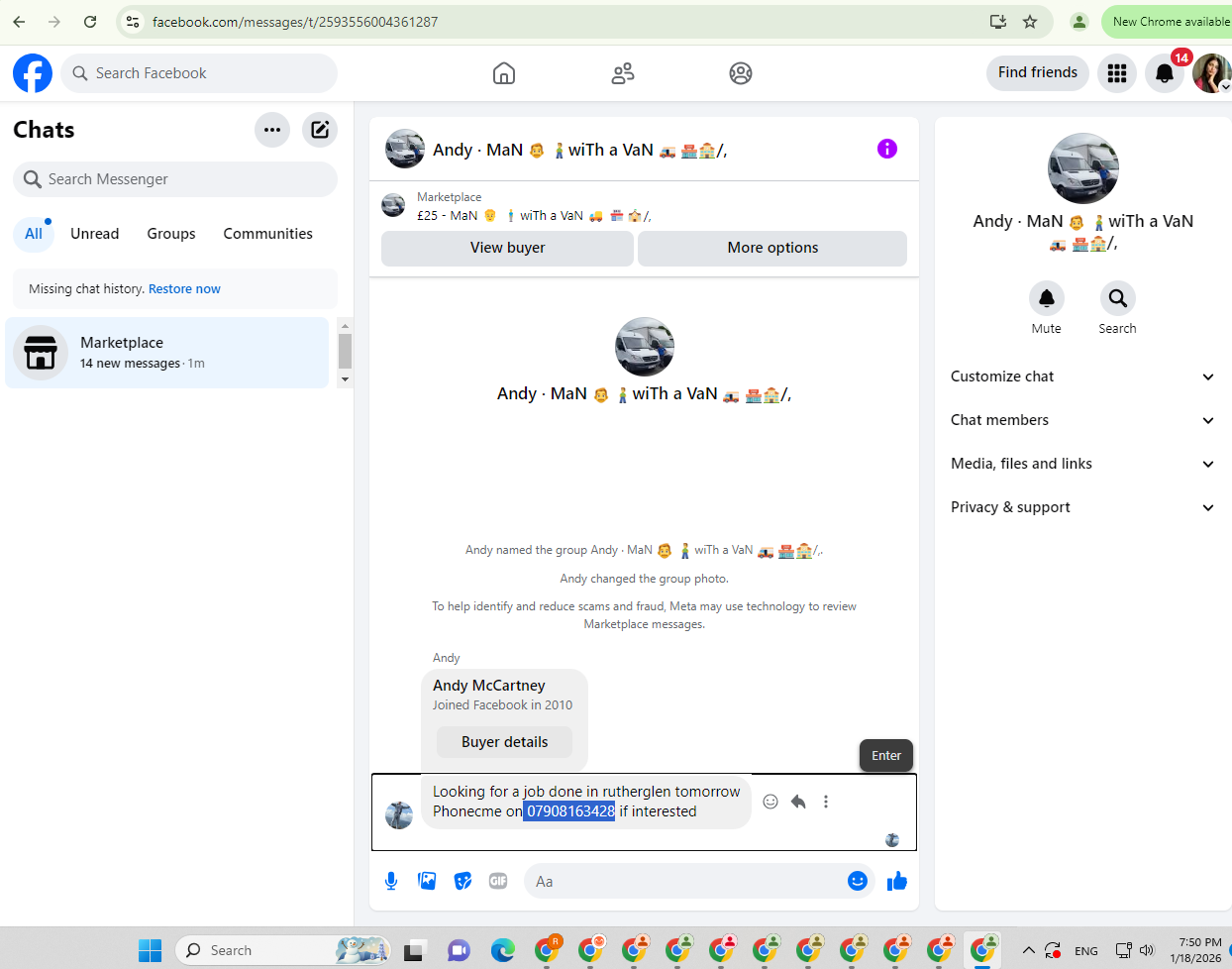The width and height of the screenshot is (1232, 969).
Task: Go to the Home feed icon
Action: click(x=504, y=73)
